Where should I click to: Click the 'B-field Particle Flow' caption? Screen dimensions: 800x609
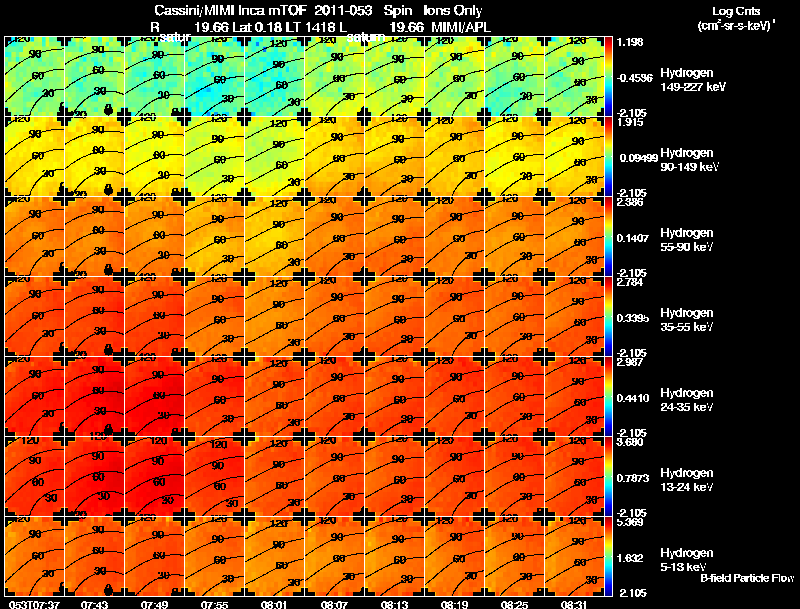[747, 578]
